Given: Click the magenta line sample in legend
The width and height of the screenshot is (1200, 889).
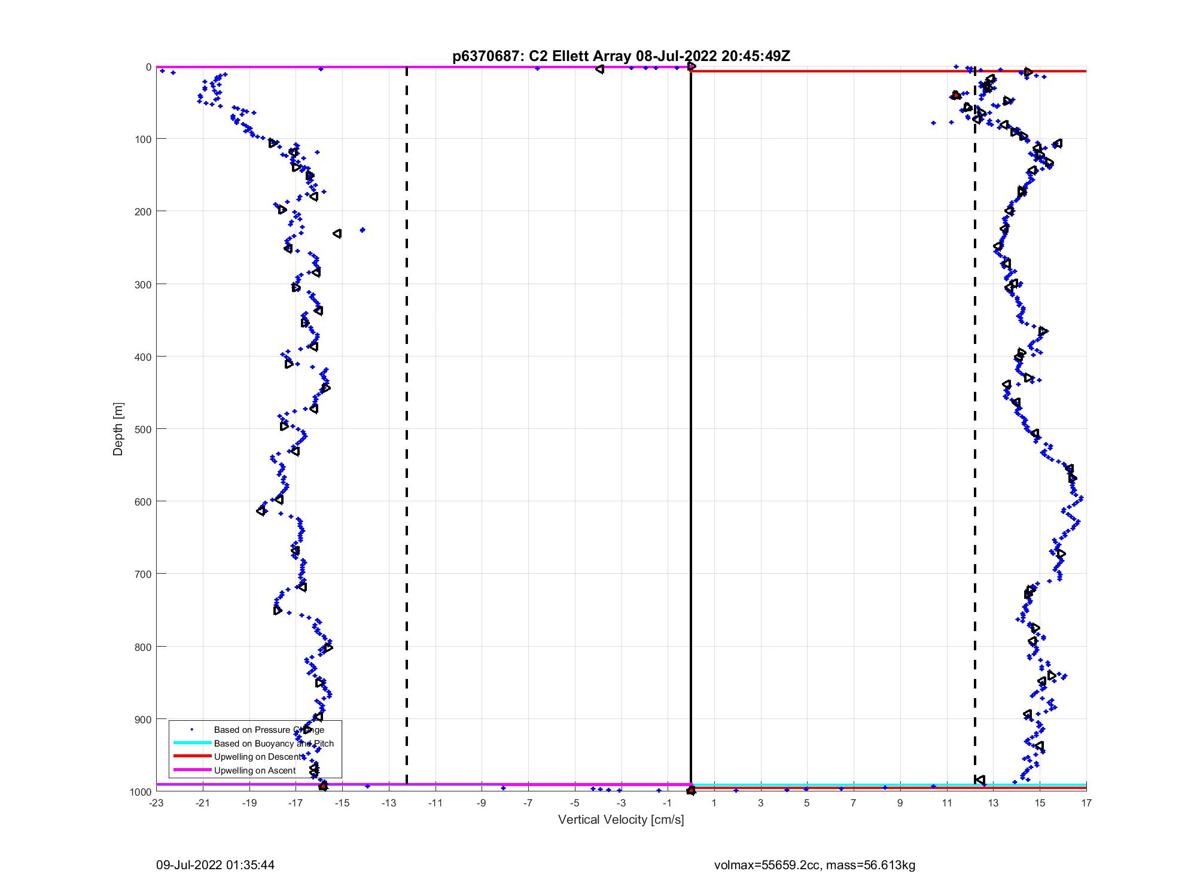Looking at the screenshot, I should 191,771.
